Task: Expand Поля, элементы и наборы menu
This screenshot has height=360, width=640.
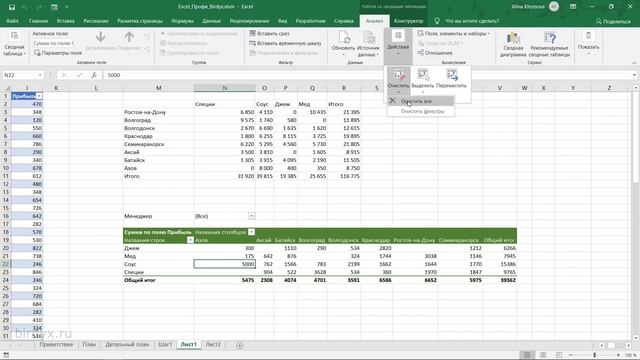Action: tap(453, 33)
